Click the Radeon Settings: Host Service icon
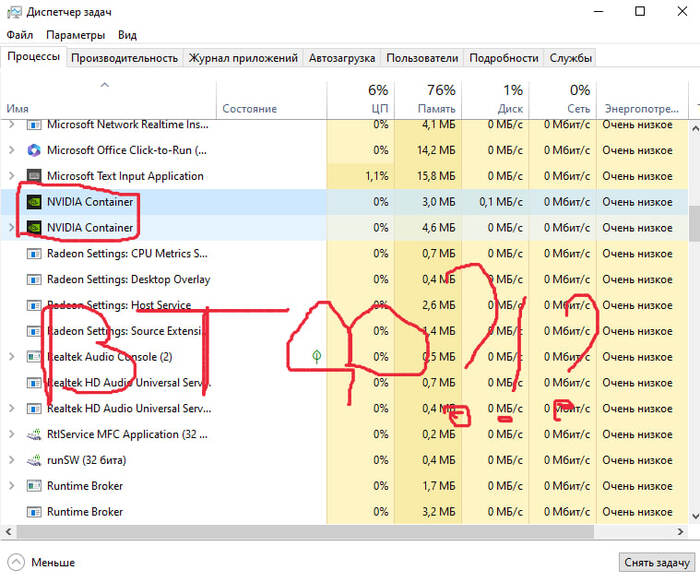The height and width of the screenshot is (582, 700). tap(34, 305)
